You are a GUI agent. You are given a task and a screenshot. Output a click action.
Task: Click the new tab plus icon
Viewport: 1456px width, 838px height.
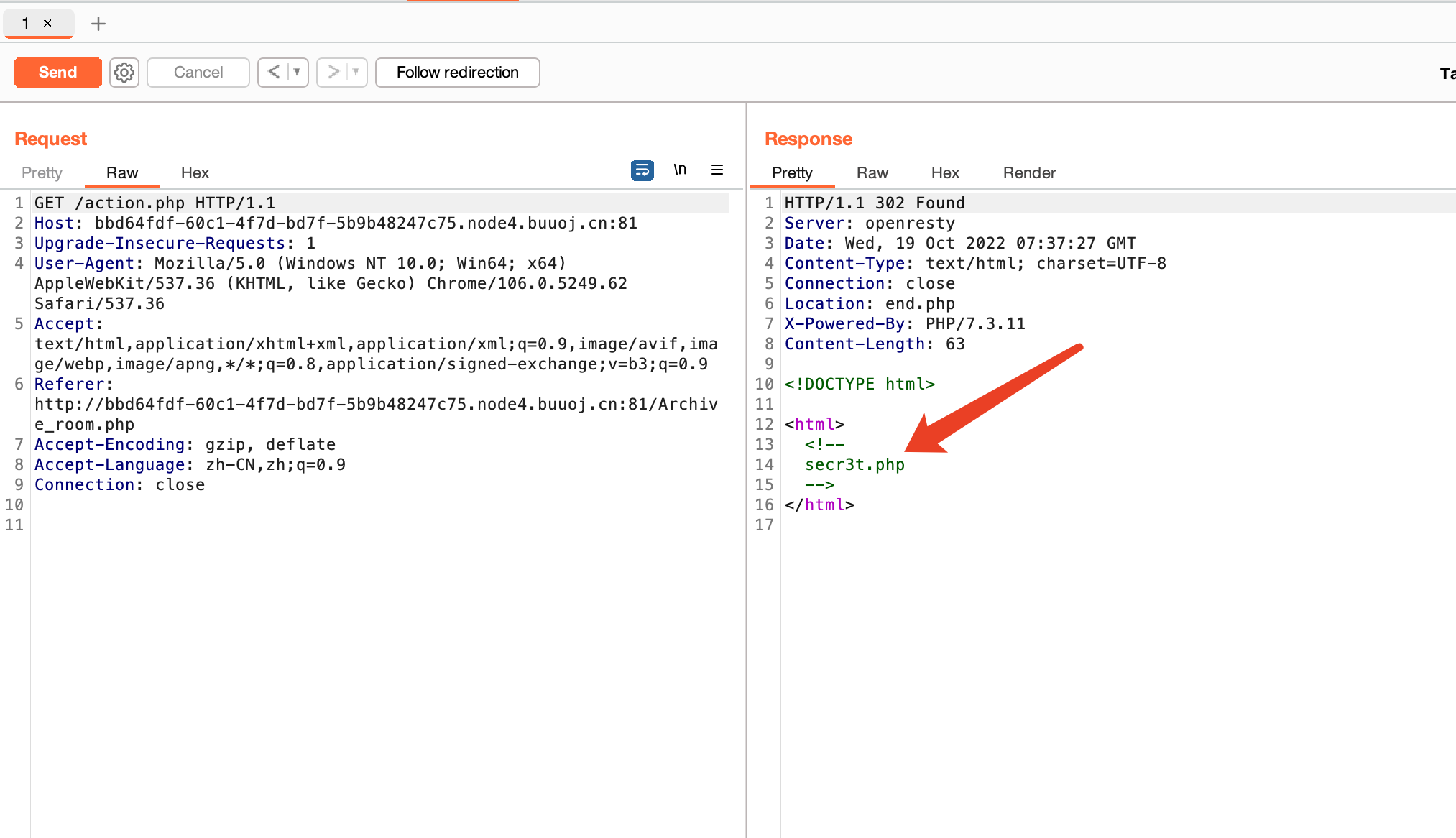tap(97, 22)
